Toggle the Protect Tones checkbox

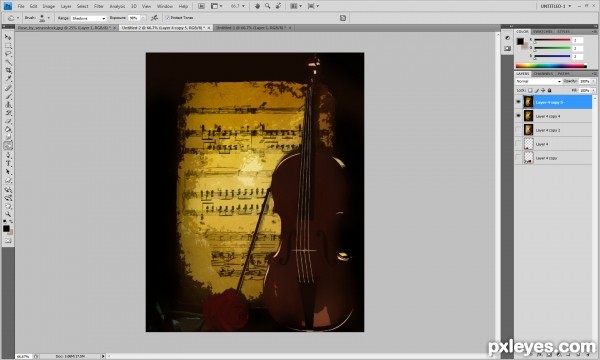[167, 18]
